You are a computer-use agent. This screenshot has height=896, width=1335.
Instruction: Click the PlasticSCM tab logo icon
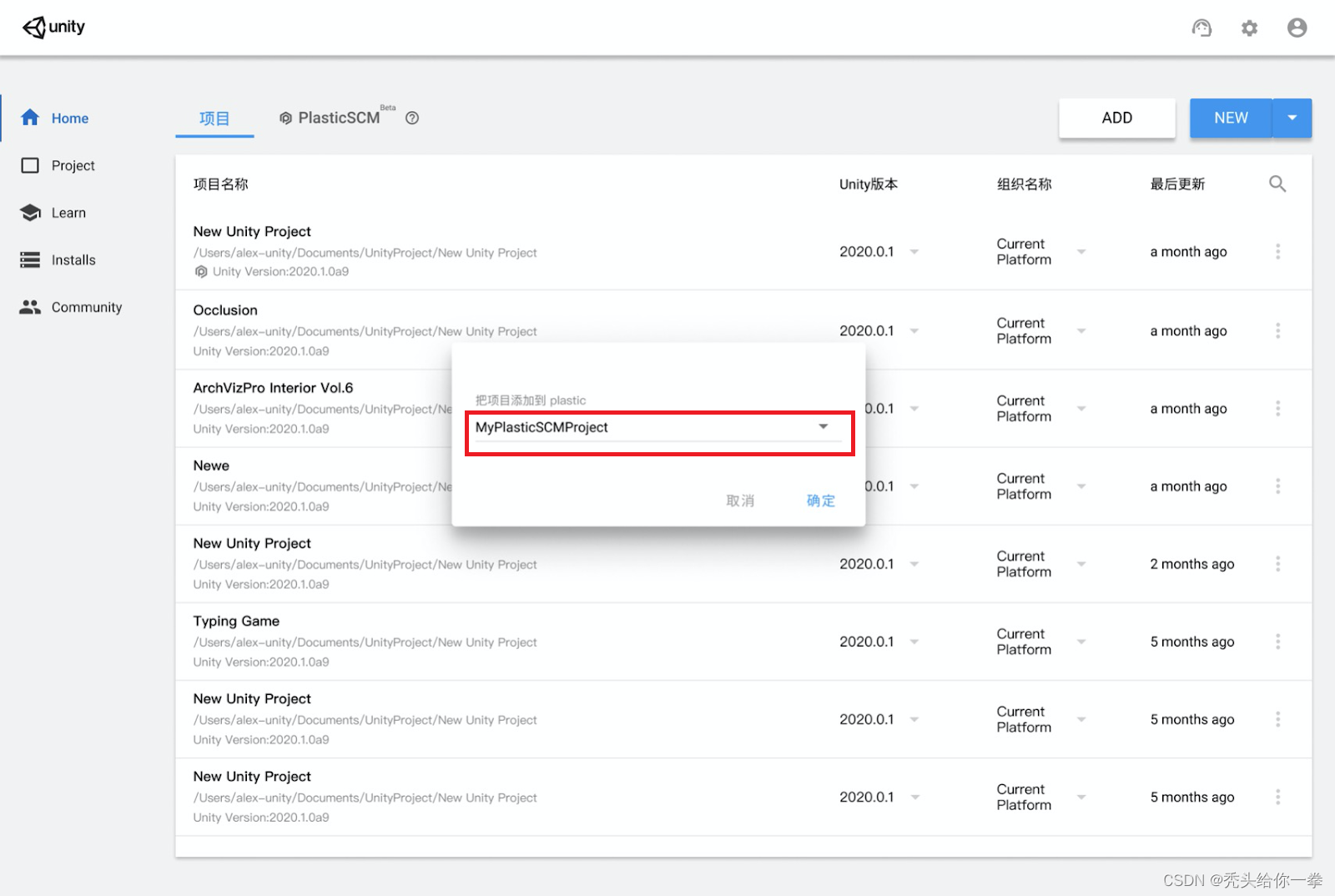pyautogui.click(x=285, y=118)
